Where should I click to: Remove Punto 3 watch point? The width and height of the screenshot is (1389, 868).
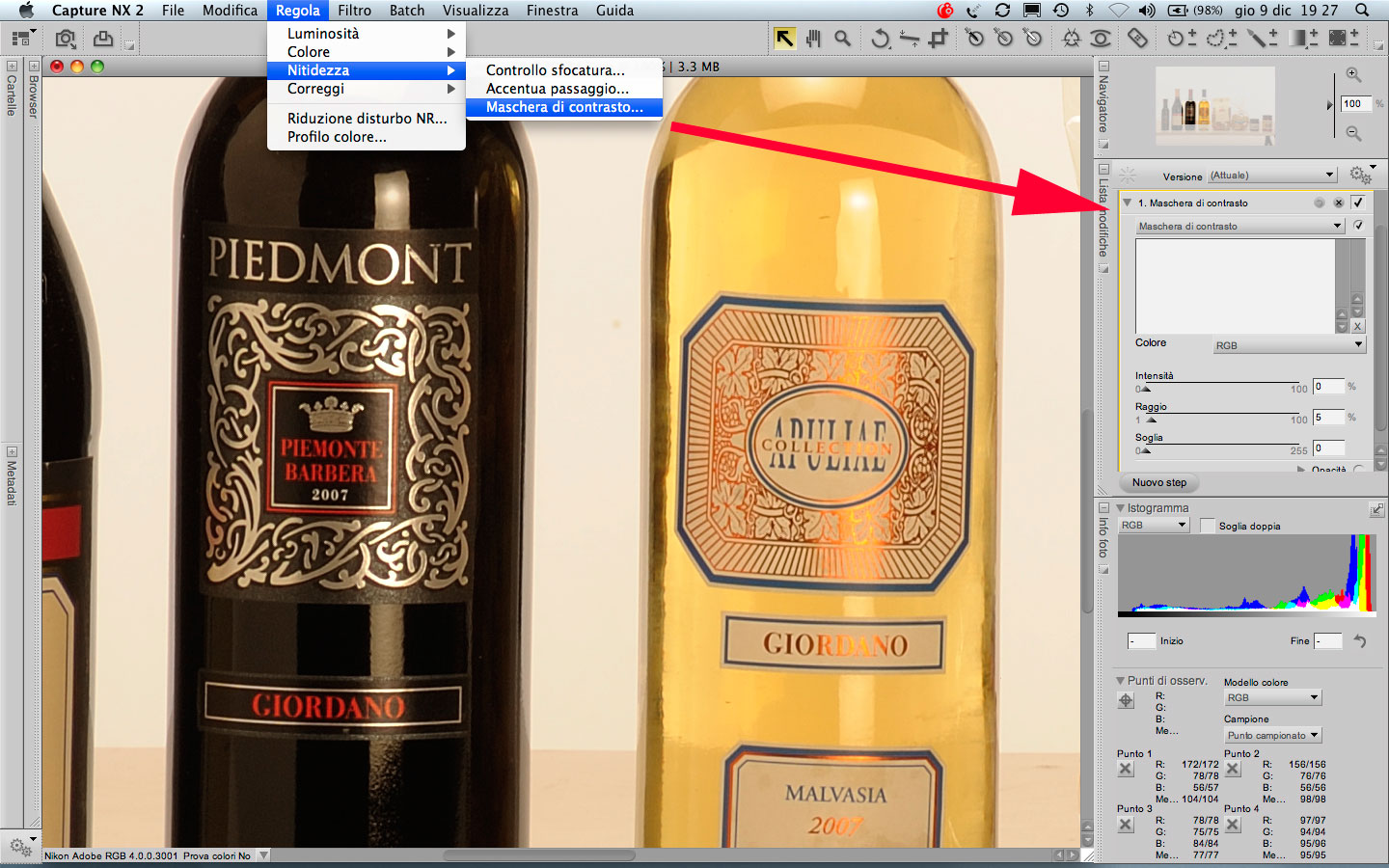(1126, 825)
